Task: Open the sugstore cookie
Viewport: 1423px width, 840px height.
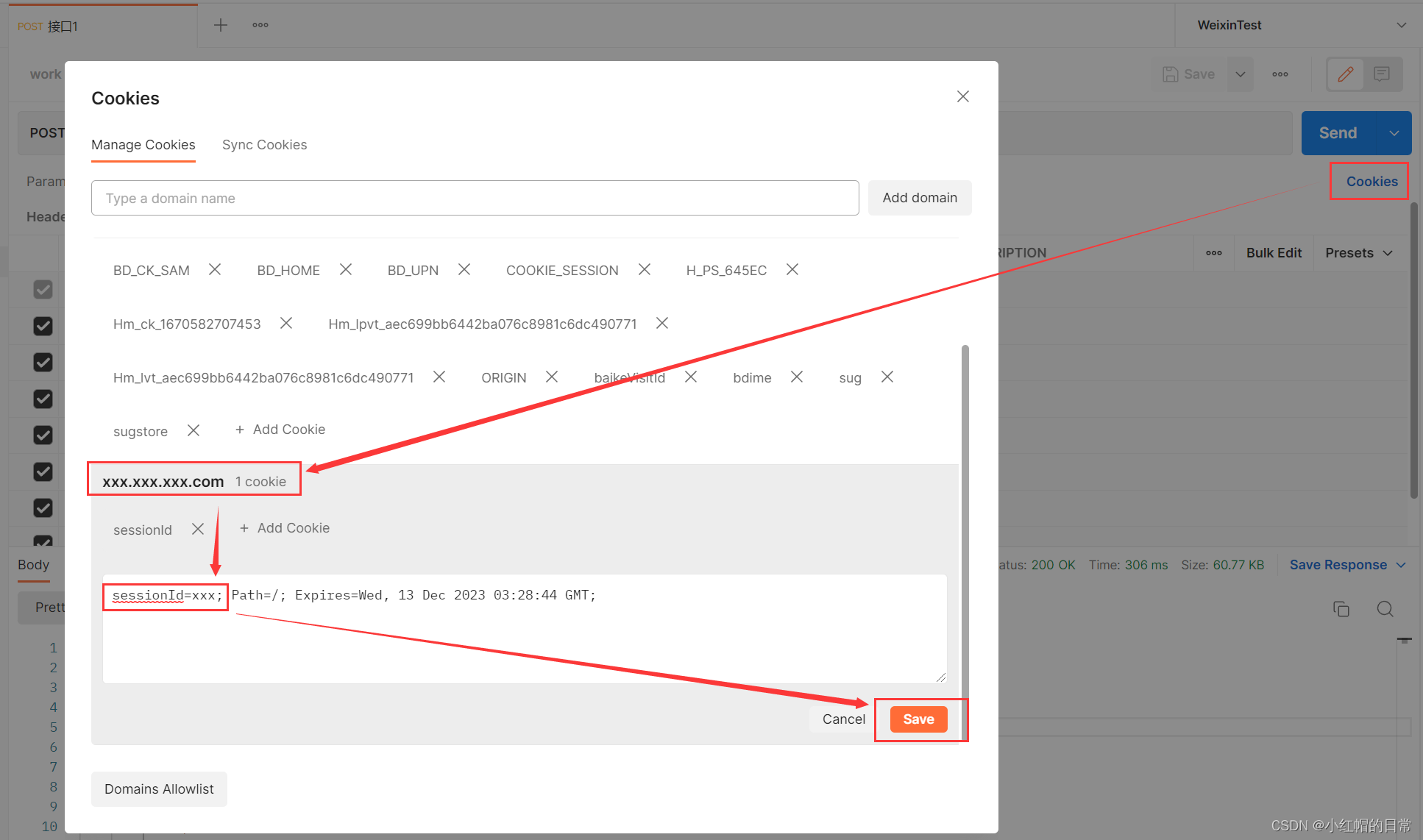Action: [x=141, y=431]
